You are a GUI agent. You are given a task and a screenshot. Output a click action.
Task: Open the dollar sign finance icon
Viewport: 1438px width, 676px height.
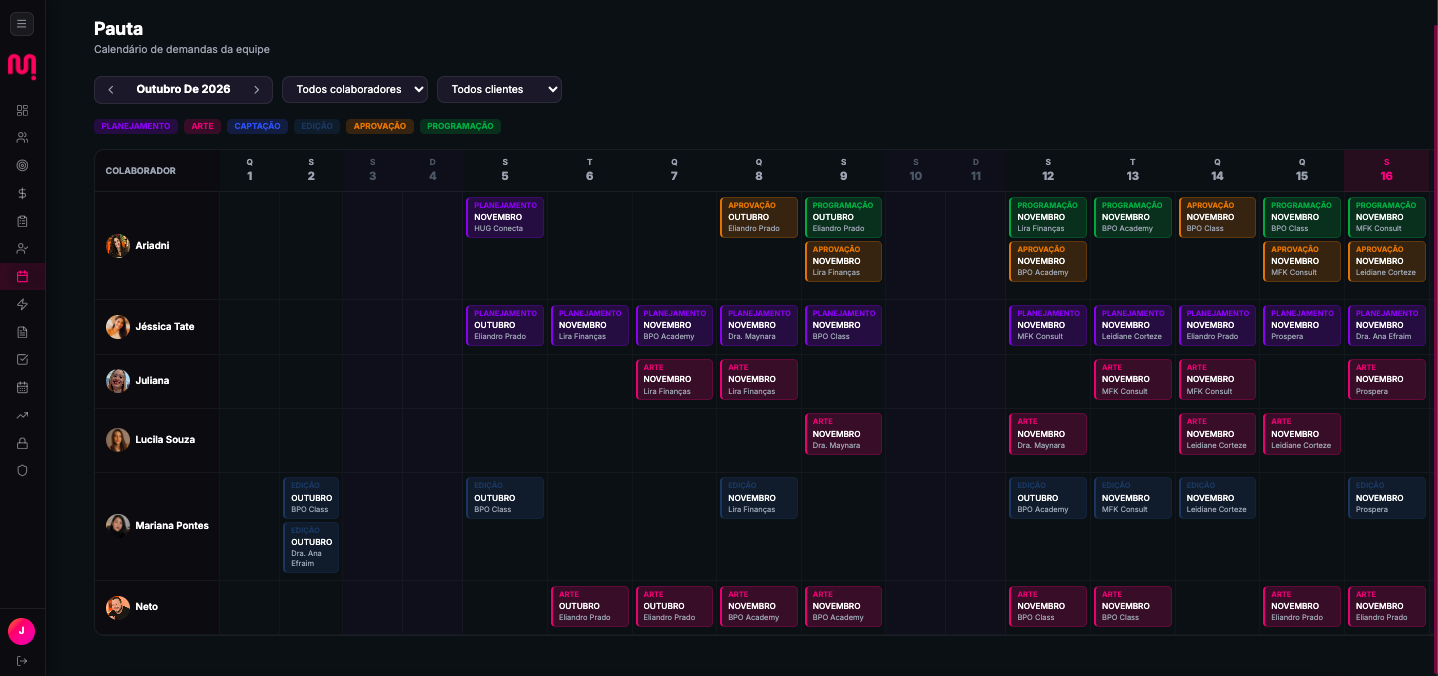(x=22, y=193)
